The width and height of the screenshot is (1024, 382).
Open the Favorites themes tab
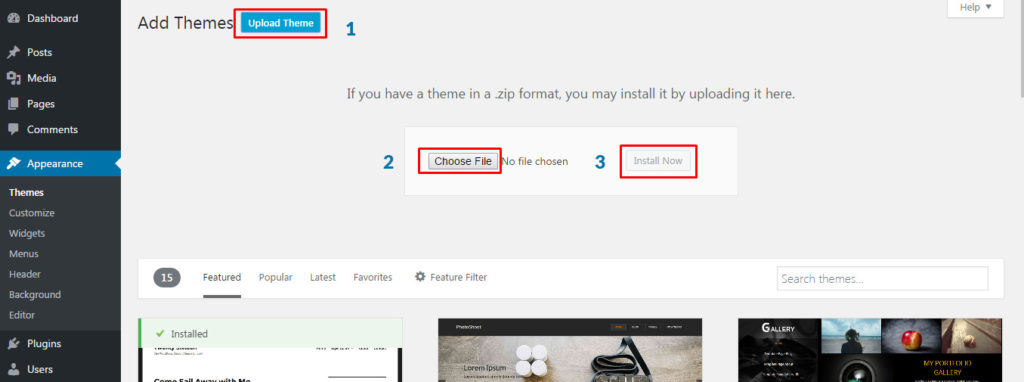373,278
